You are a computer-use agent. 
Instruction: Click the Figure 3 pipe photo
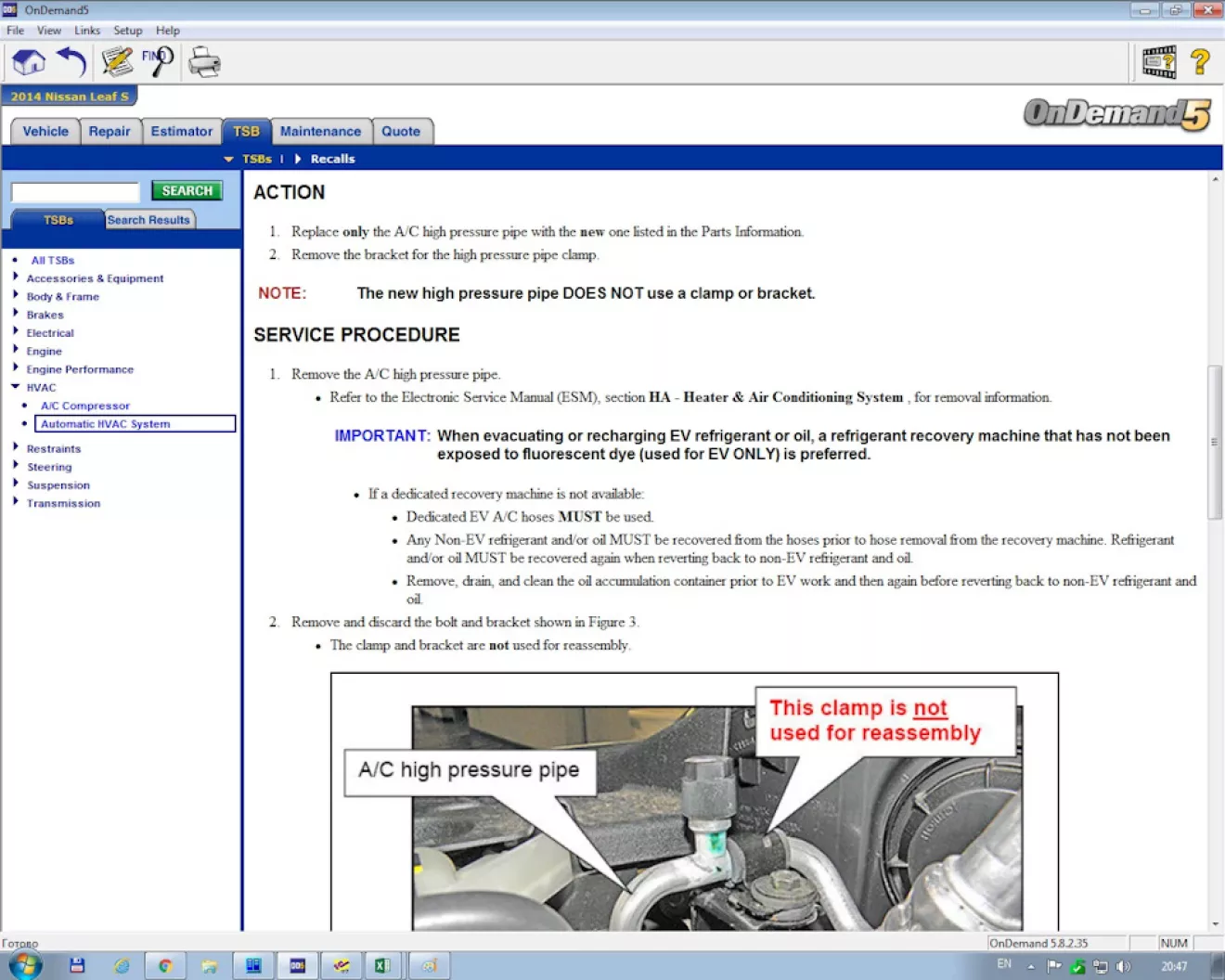pos(717,819)
